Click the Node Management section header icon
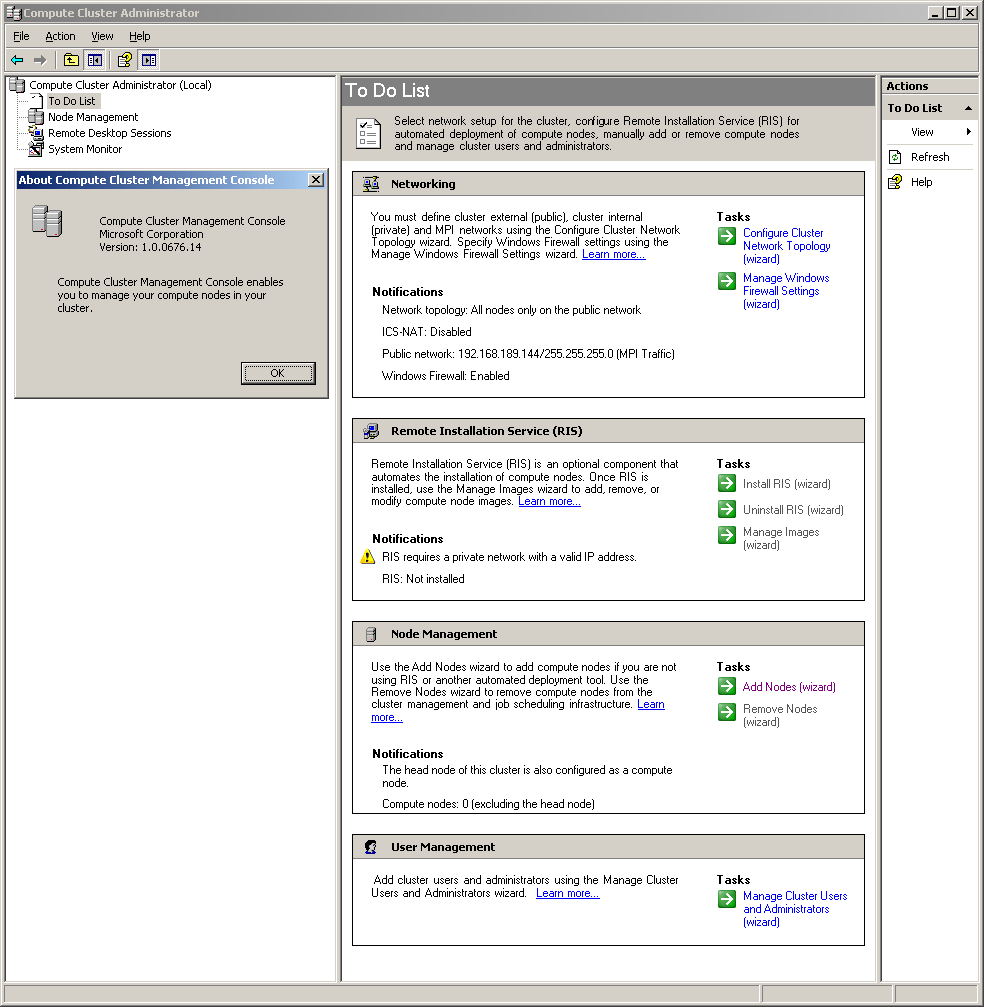The image size is (984, 1007). (371, 635)
